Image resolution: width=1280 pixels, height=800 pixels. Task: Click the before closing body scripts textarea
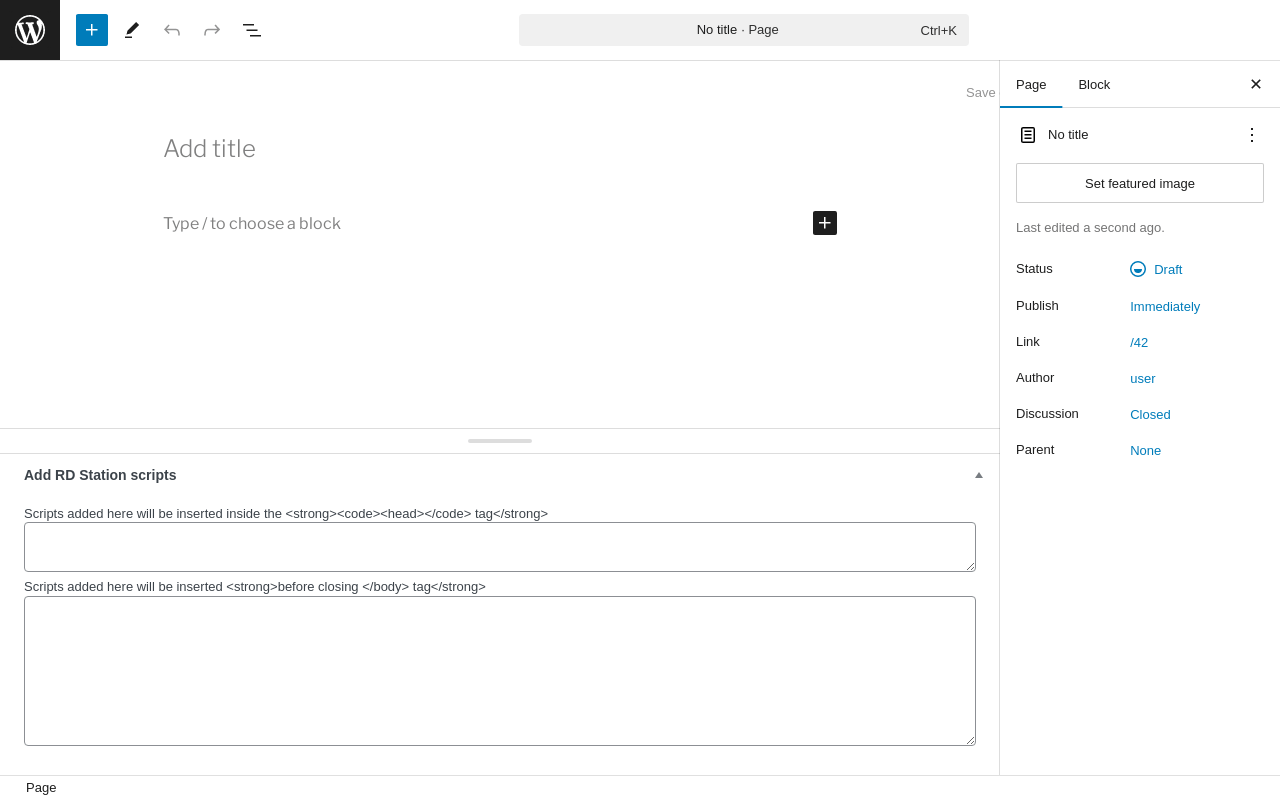coord(500,671)
